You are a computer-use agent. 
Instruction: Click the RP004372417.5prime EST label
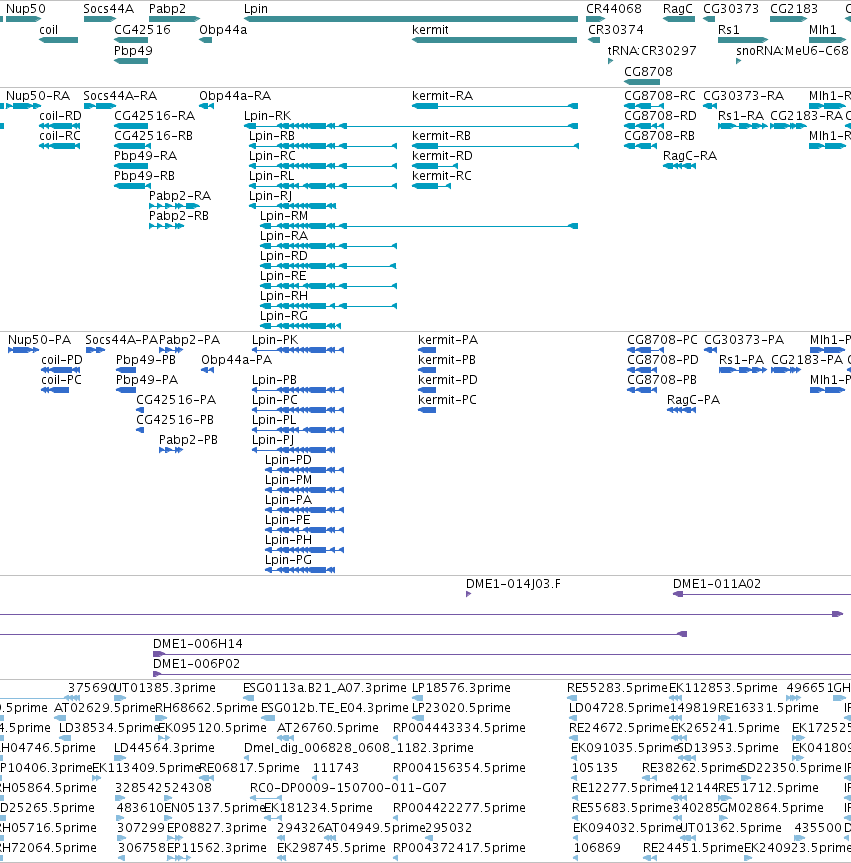pos(459,848)
